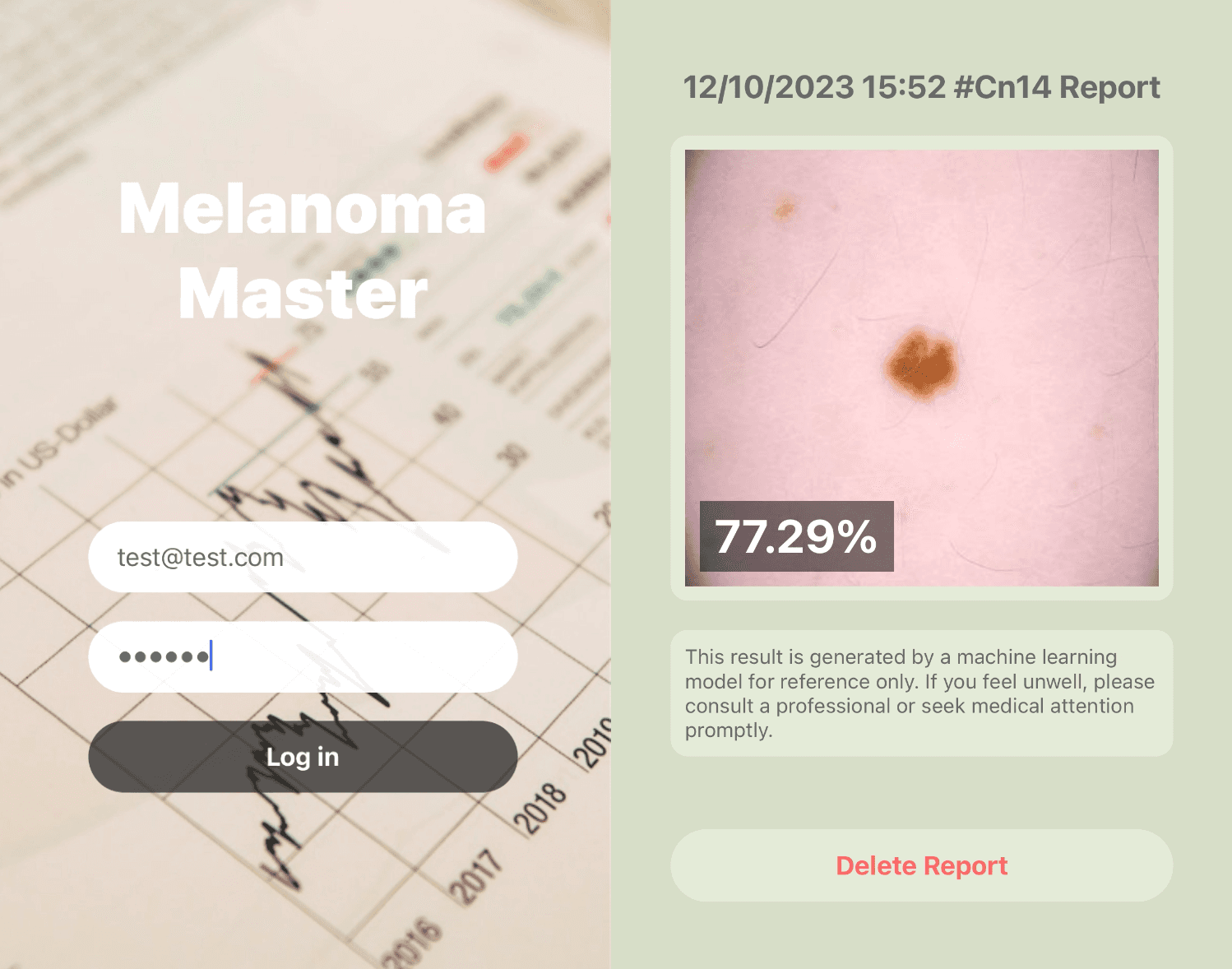1232x969 pixels.
Task: Click the small orange spot in the skin photo
Action: (784, 210)
